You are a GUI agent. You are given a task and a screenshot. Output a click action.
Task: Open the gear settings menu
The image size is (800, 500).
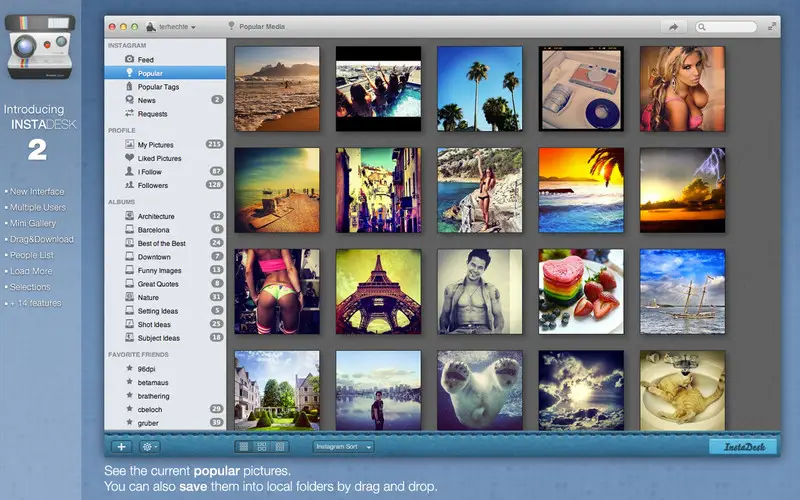pyautogui.click(x=149, y=447)
